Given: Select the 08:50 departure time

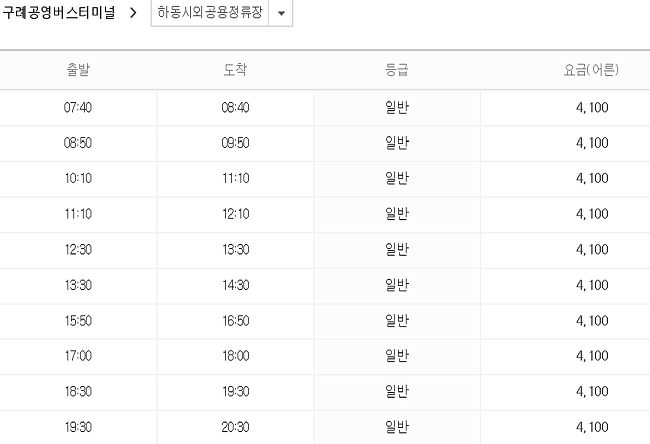Looking at the screenshot, I should coord(78,143).
